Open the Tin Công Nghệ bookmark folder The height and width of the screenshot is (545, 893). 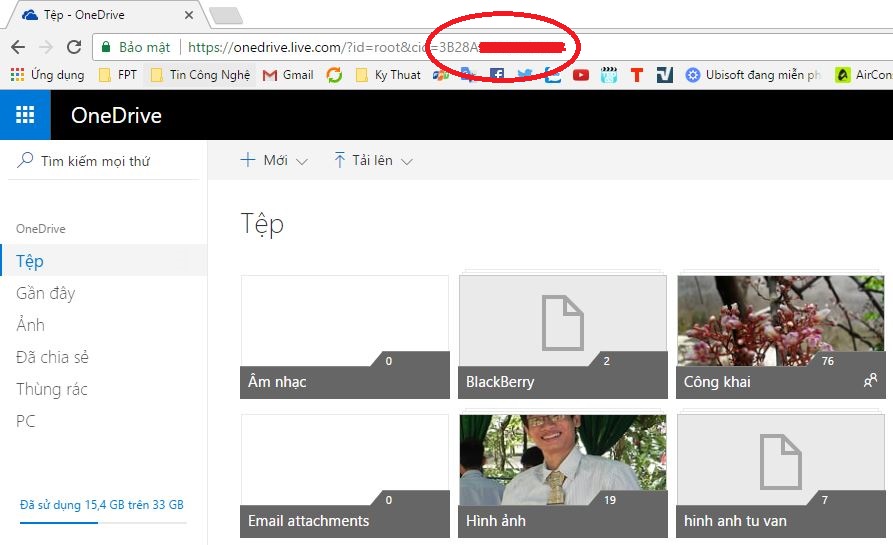click(200, 75)
